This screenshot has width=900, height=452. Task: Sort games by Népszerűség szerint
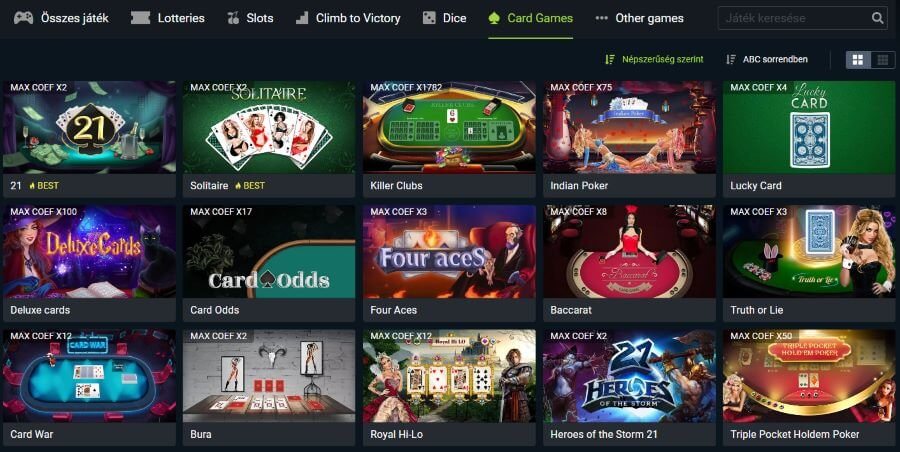(x=654, y=59)
